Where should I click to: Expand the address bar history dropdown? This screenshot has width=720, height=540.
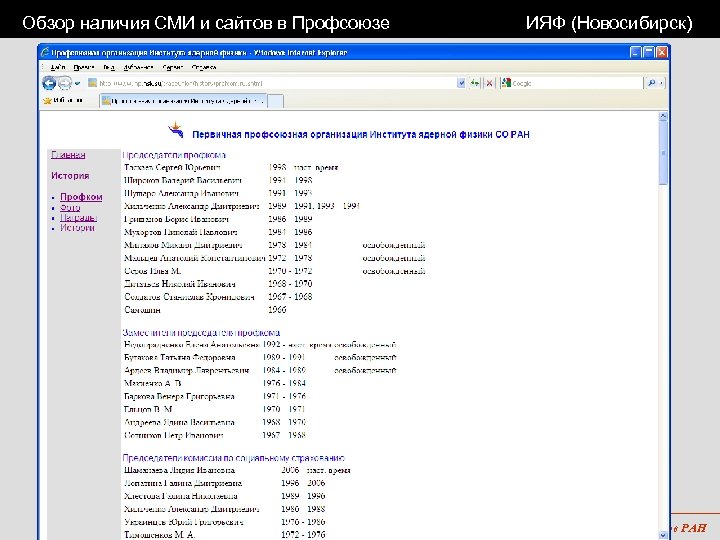click(x=461, y=83)
